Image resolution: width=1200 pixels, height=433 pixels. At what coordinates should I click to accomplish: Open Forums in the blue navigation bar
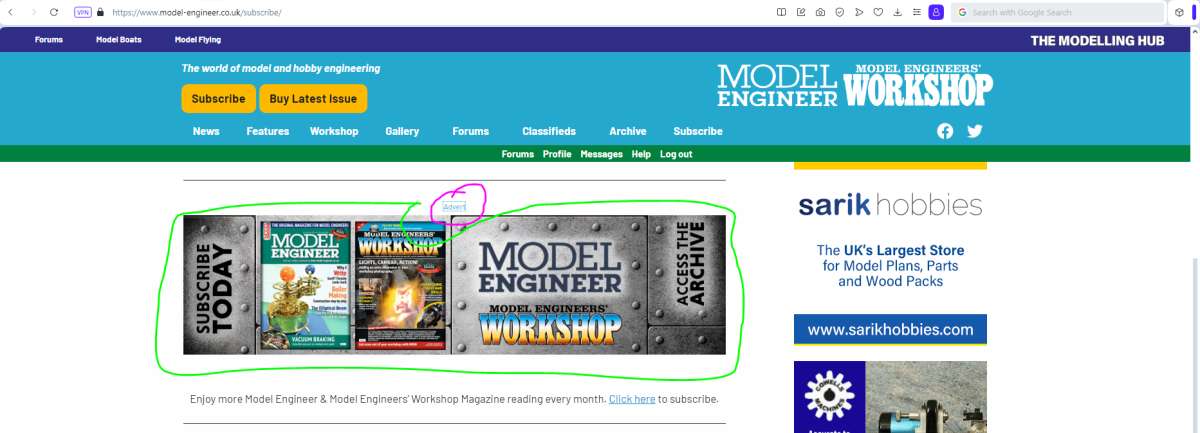470,131
